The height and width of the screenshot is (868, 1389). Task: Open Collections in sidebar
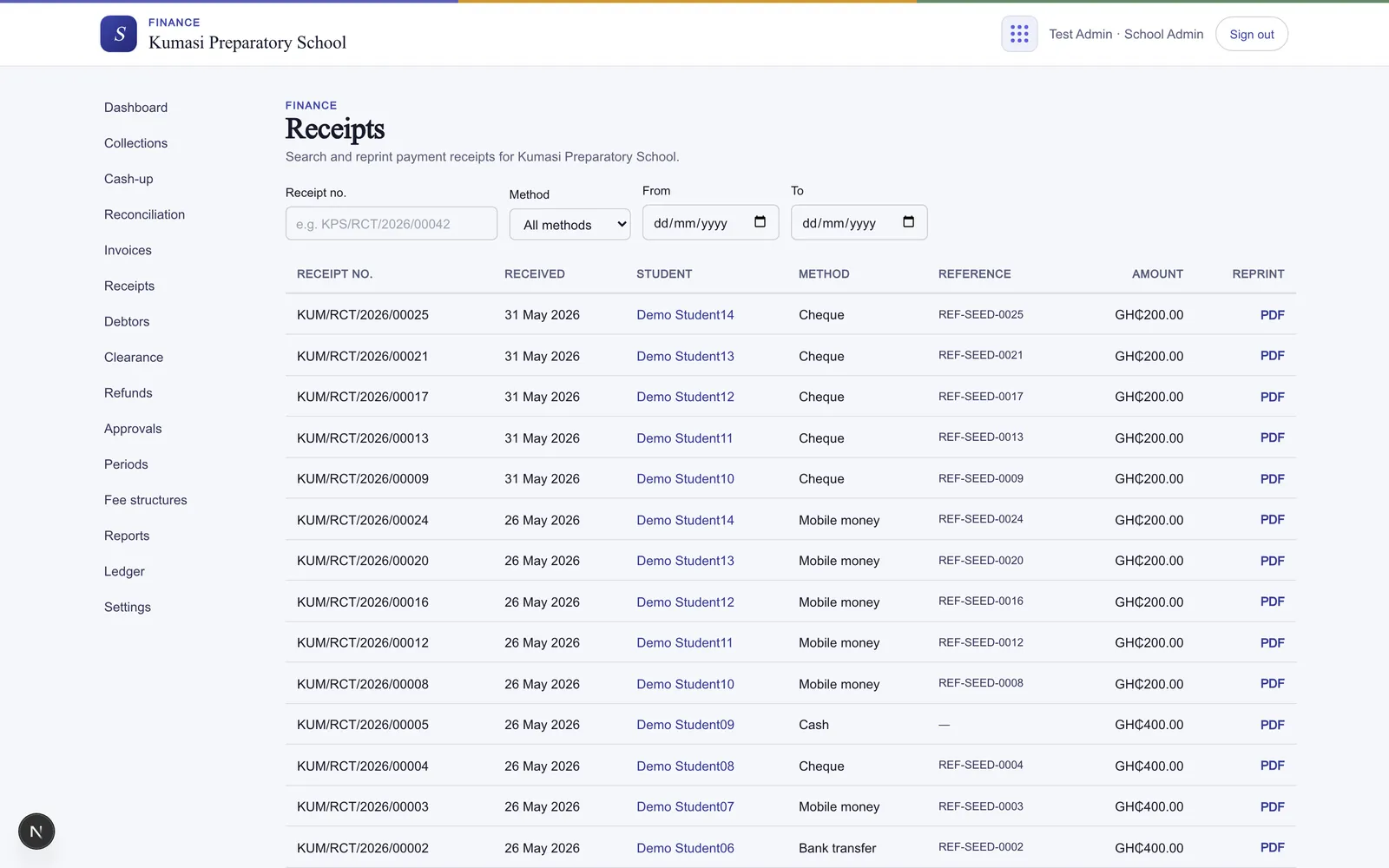coord(136,143)
